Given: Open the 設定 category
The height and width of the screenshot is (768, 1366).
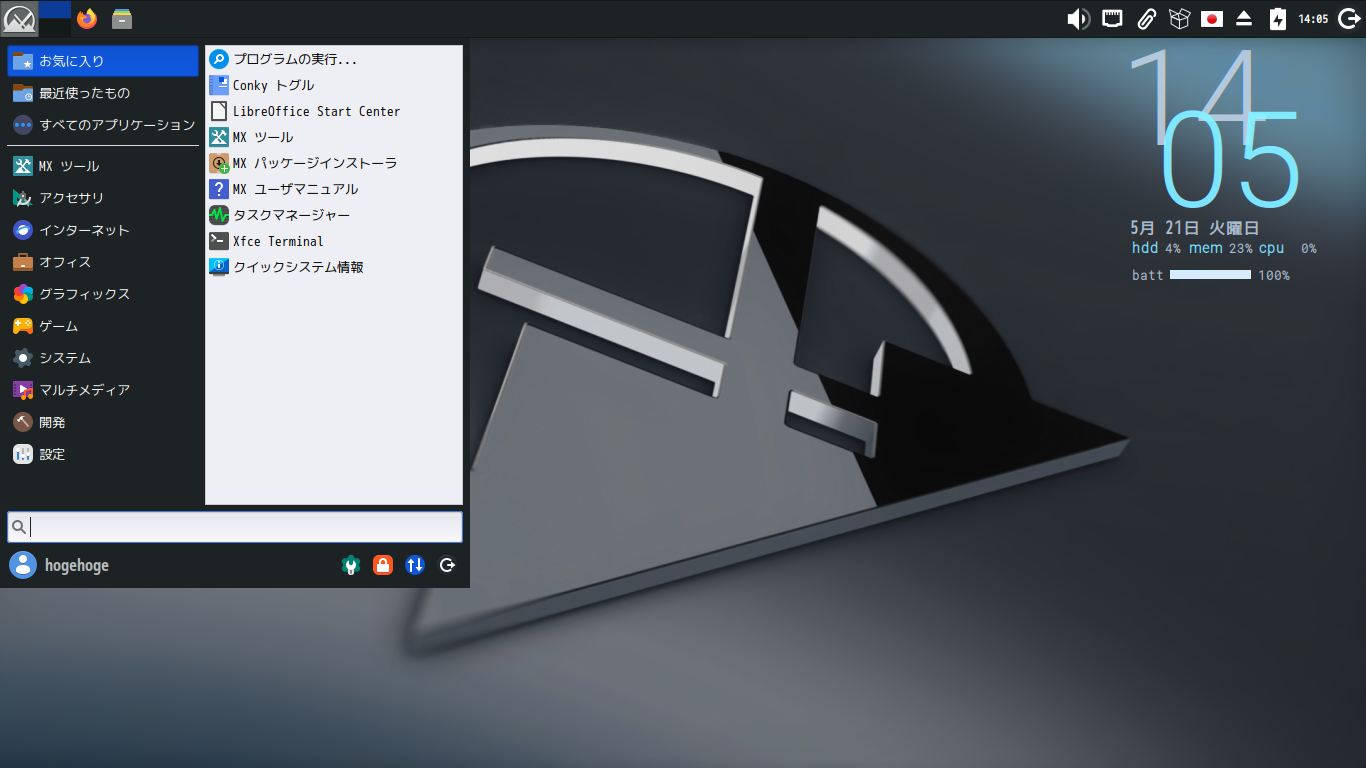Looking at the screenshot, I should click(x=103, y=454).
